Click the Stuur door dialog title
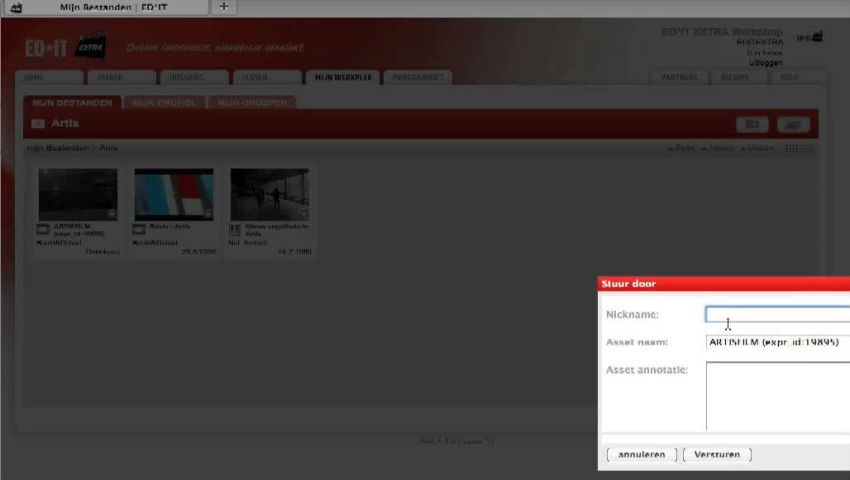850x480 pixels. (629, 284)
